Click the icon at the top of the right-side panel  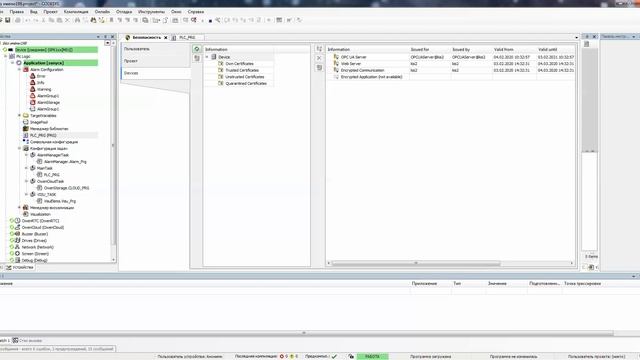[x=587, y=44]
